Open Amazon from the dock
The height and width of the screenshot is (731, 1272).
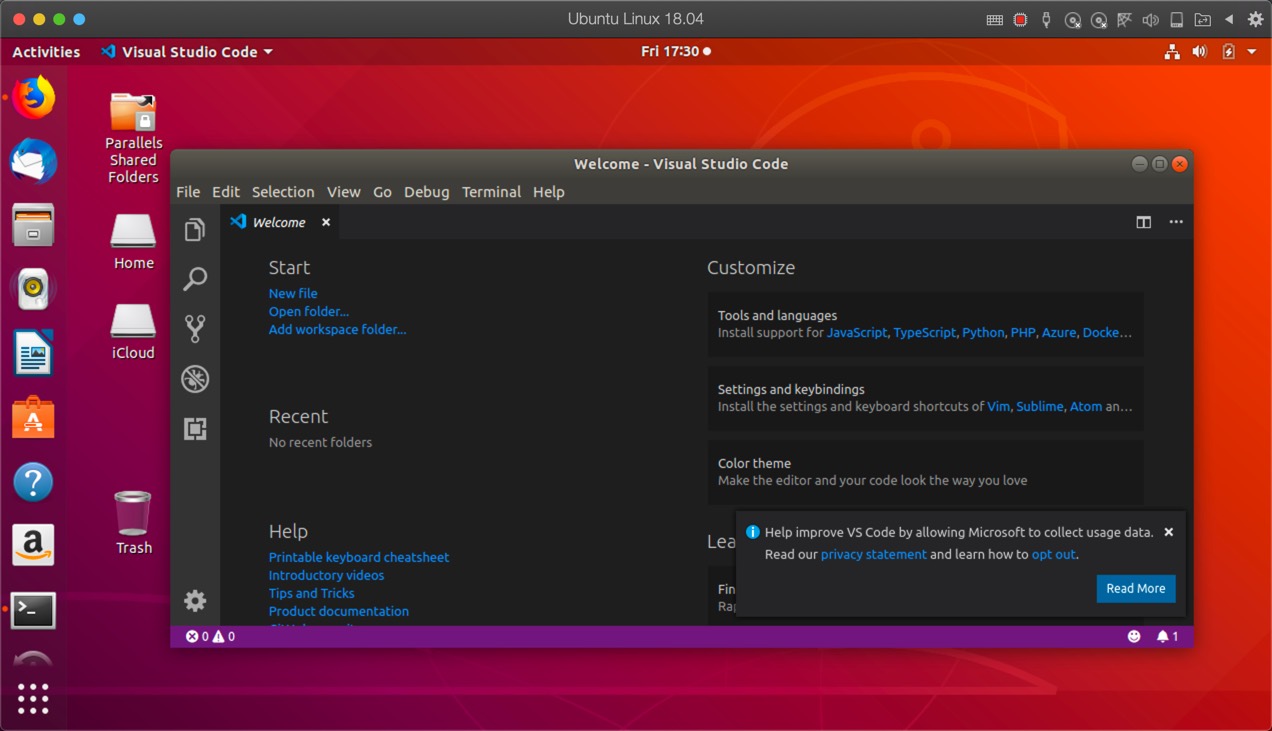[33, 545]
